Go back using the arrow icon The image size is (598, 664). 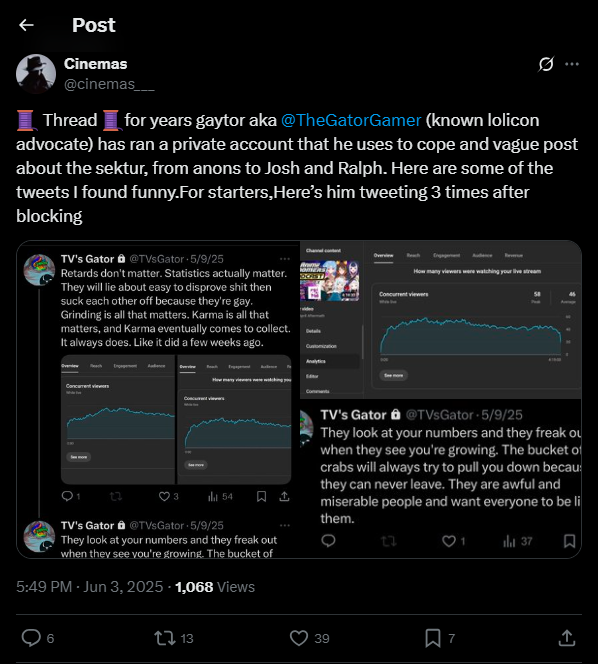[26, 25]
